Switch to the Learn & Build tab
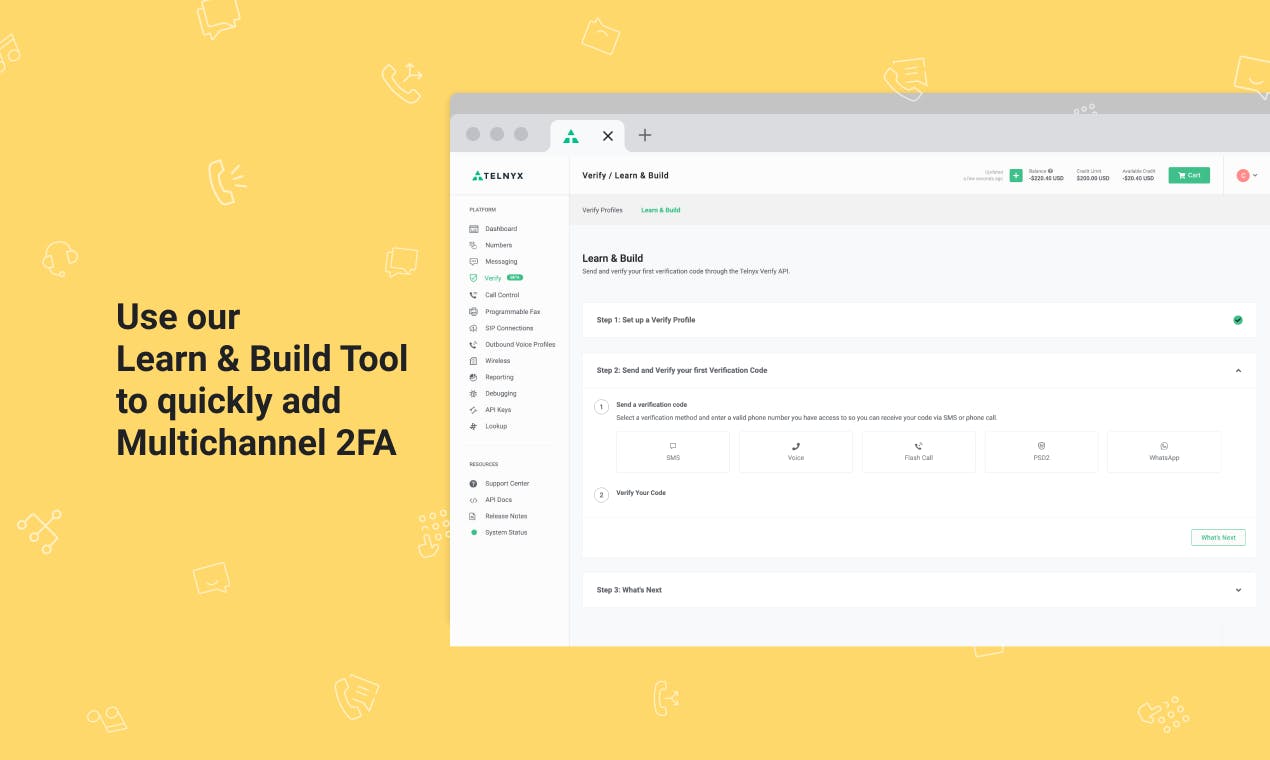This screenshot has width=1270, height=760. pyautogui.click(x=661, y=210)
